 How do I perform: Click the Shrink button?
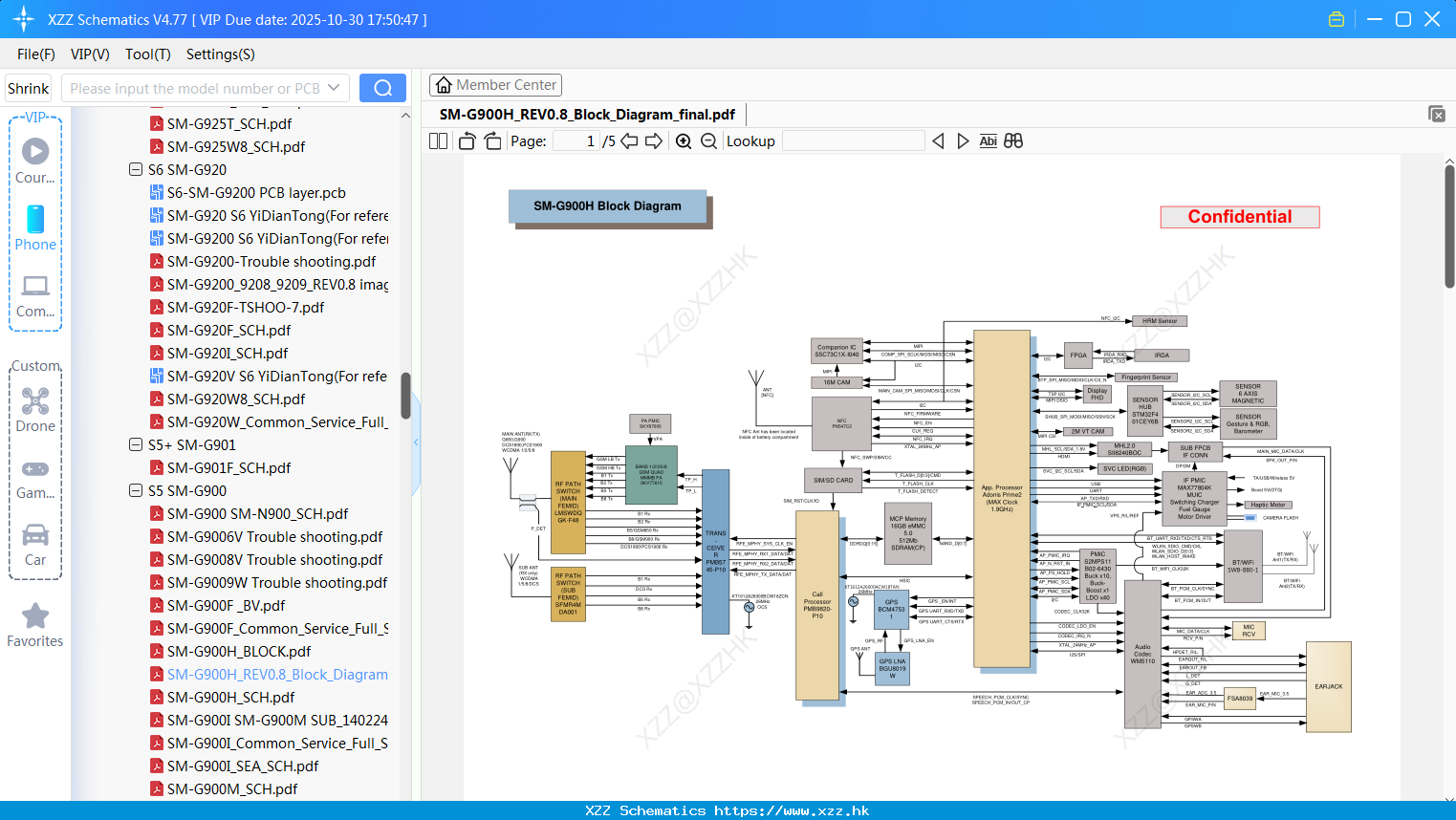coord(28,88)
